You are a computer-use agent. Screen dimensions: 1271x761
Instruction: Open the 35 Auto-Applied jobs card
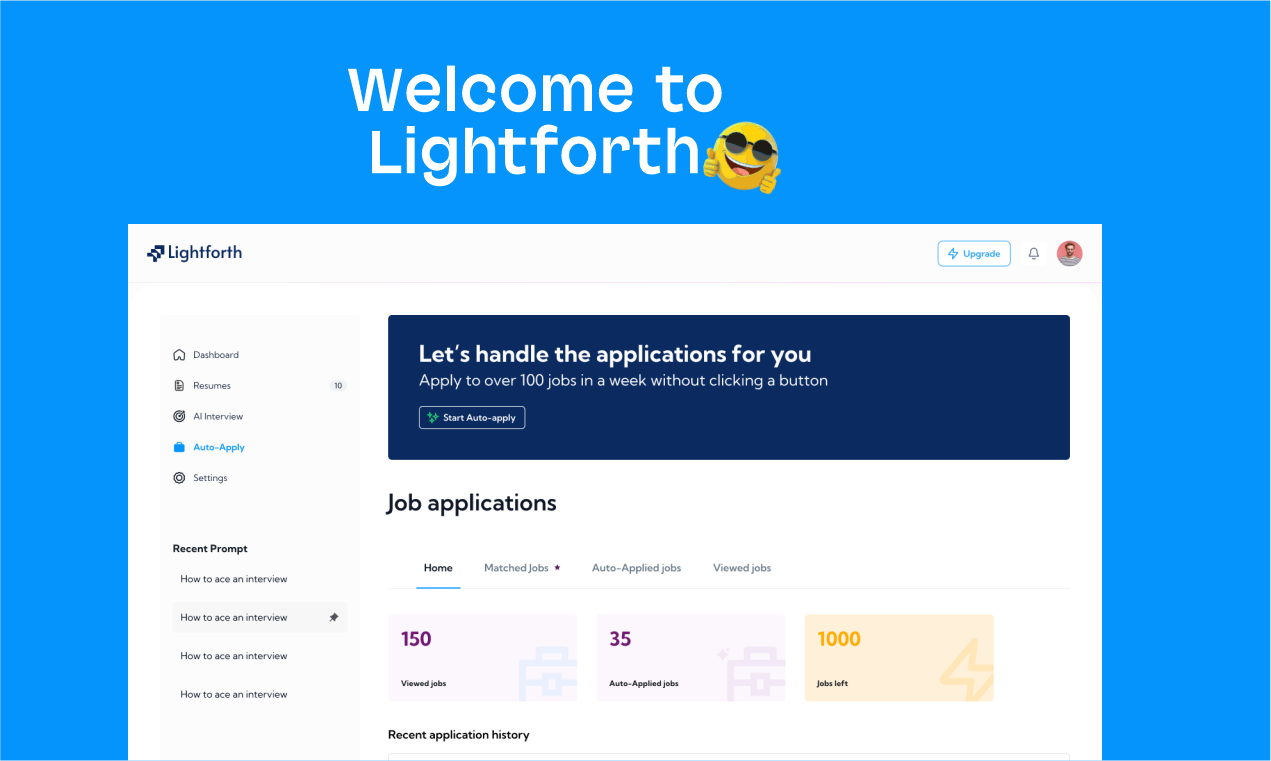(x=691, y=658)
